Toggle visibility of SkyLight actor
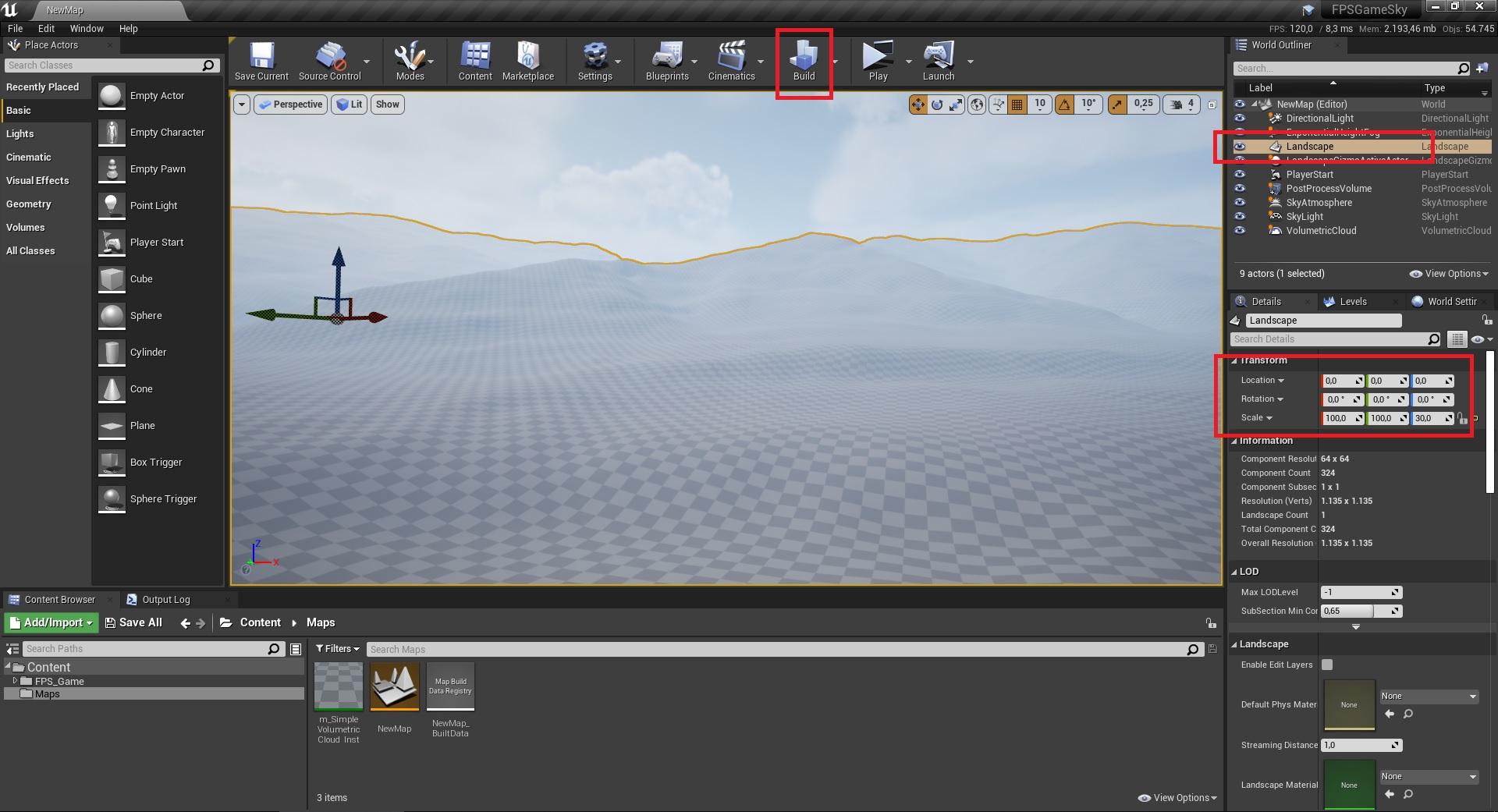Image resolution: width=1498 pixels, height=812 pixels. (x=1240, y=217)
